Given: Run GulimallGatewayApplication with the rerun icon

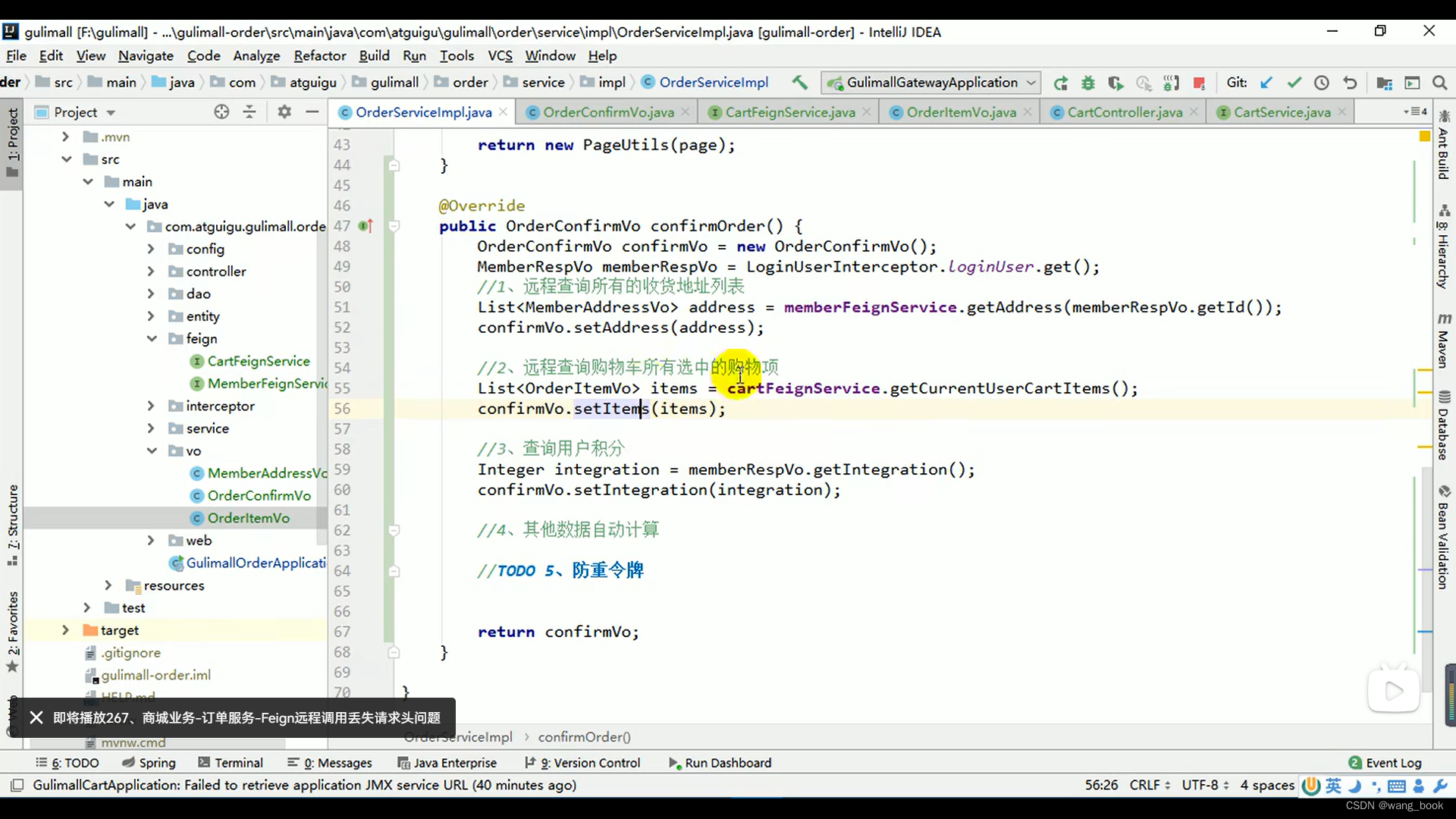Looking at the screenshot, I should [1060, 83].
